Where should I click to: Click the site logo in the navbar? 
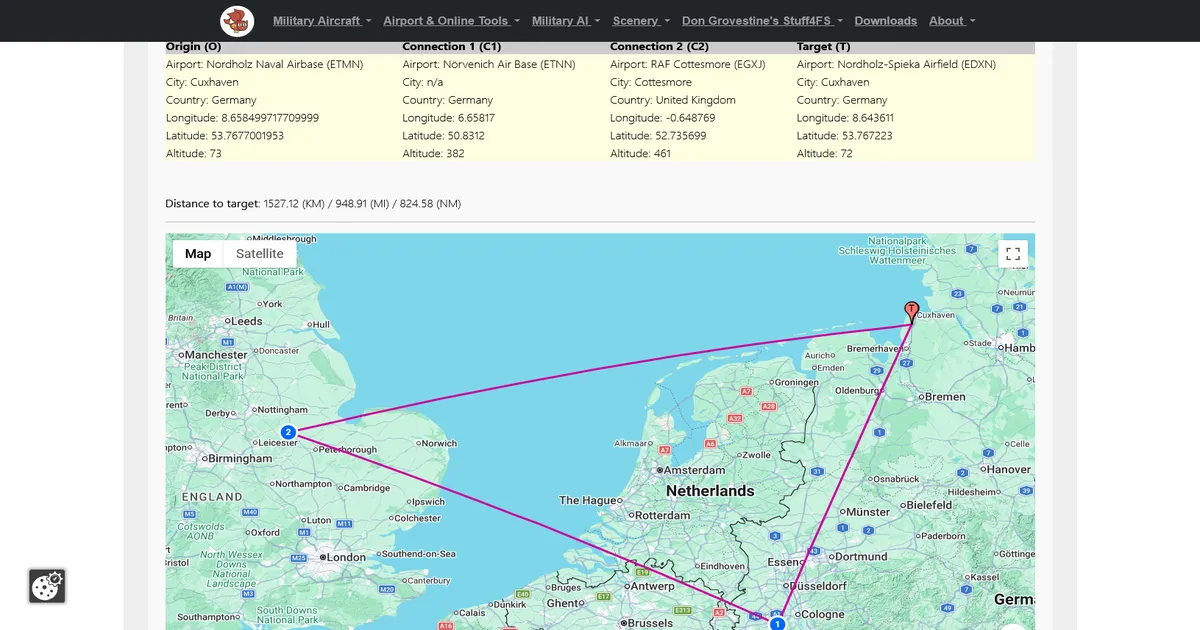pos(237,21)
